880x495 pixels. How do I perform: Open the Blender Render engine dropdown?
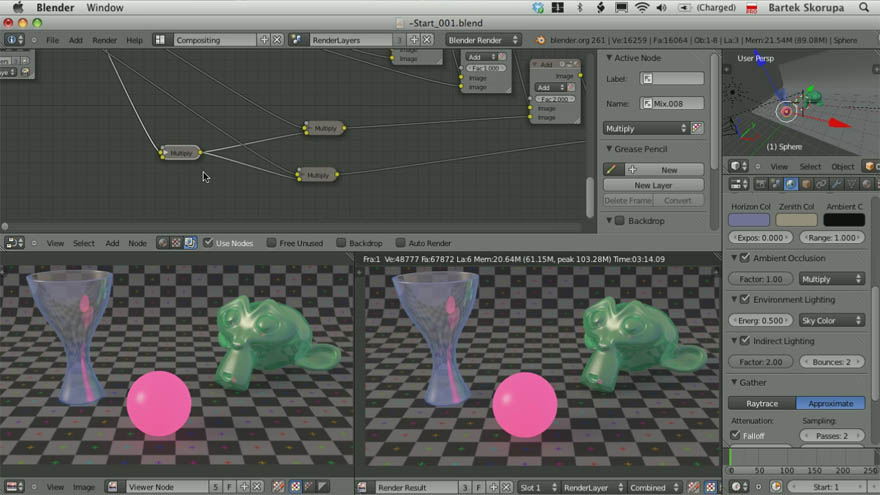483,40
